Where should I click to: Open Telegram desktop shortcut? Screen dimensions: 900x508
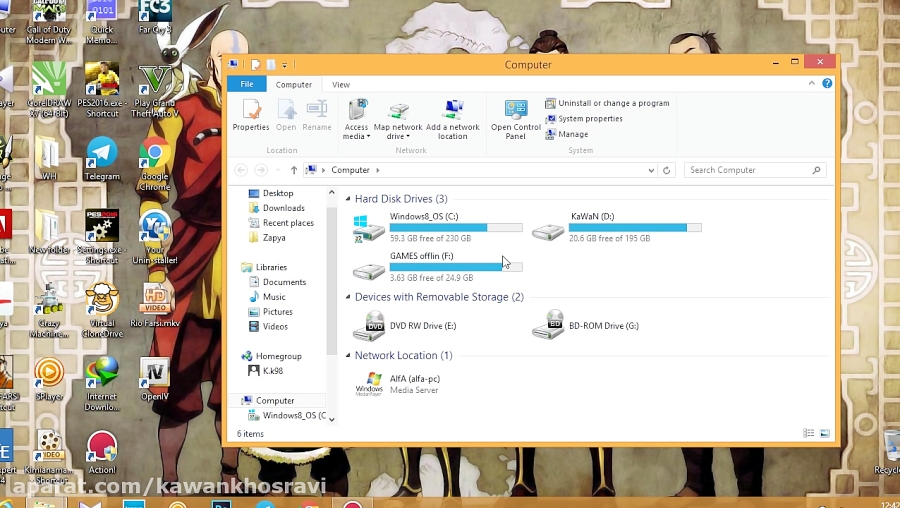click(102, 159)
